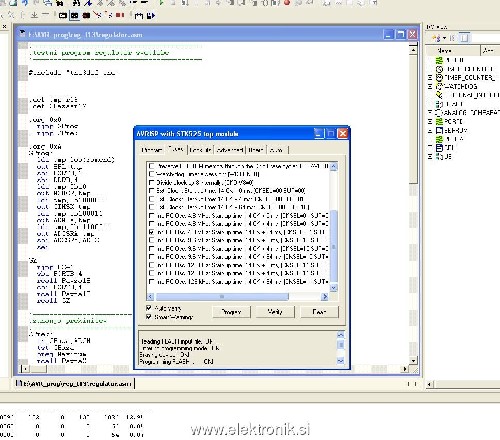This screenshot has height=440, width=500.
Task: Expand ANALOG_COMPARATOR node in I/O view
Action: (x=430, y=113)
